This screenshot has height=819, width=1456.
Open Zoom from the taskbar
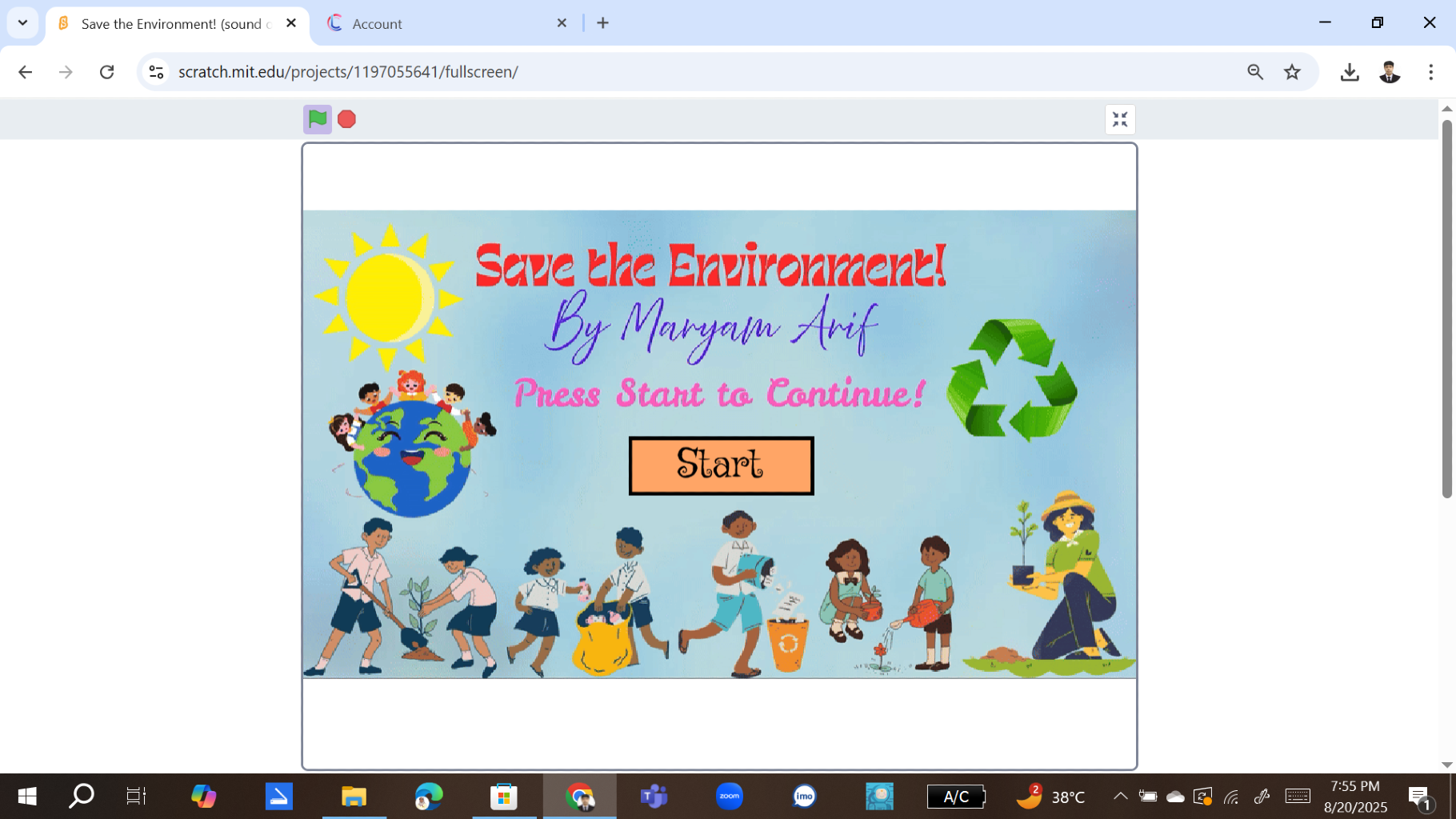[729, 797]
